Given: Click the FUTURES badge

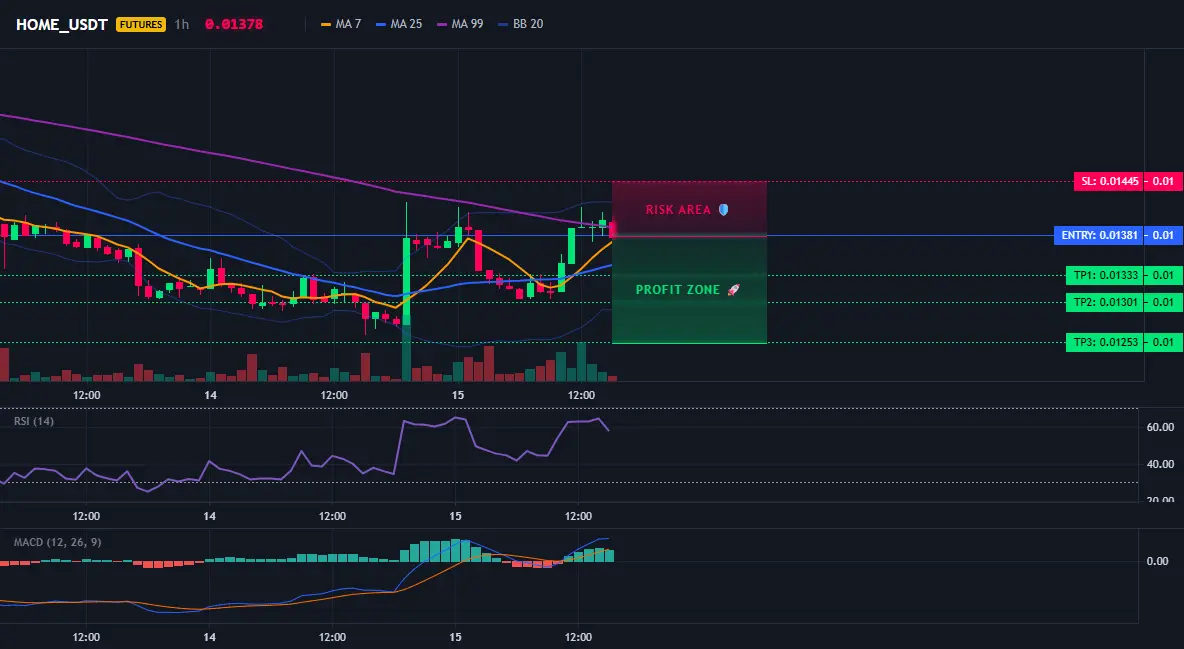Looking at the screenshot, I should pos(140,24).
